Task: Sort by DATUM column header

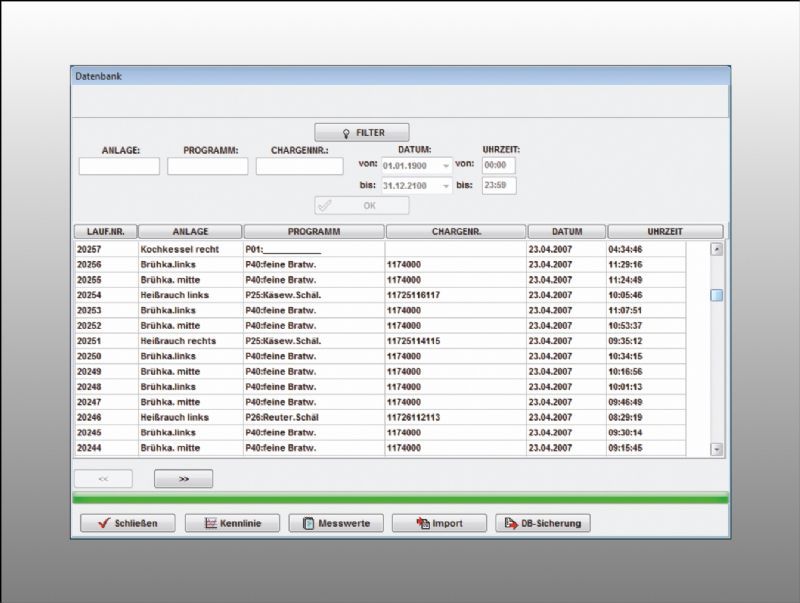Action: [567, 232]
